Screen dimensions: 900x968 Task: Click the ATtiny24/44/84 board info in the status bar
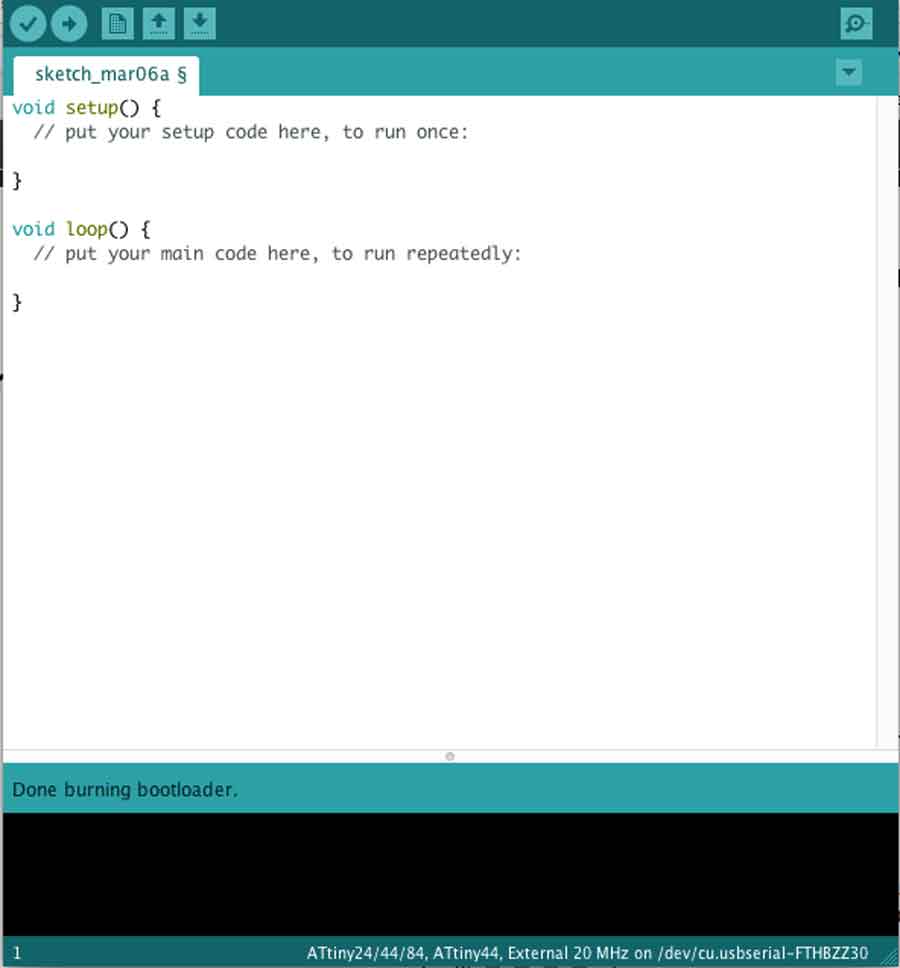(x=587, y=953)
